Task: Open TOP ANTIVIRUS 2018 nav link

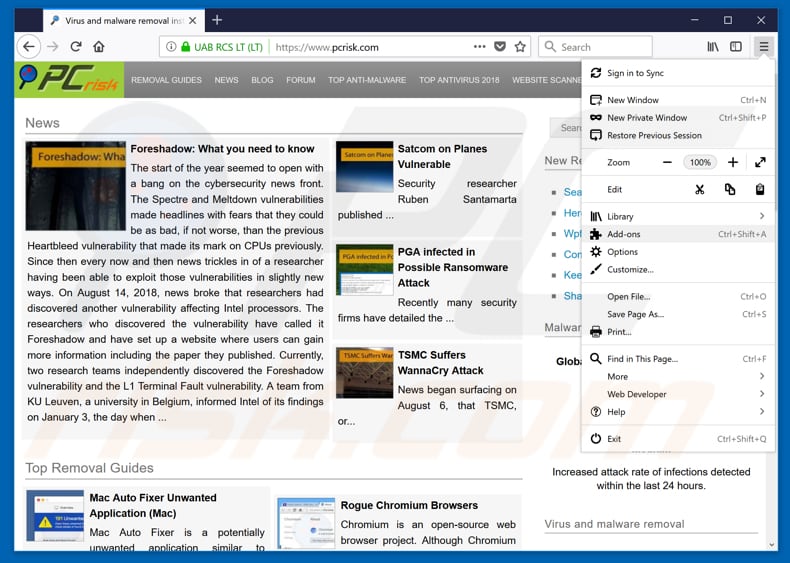Action: [x=459, y=80]
